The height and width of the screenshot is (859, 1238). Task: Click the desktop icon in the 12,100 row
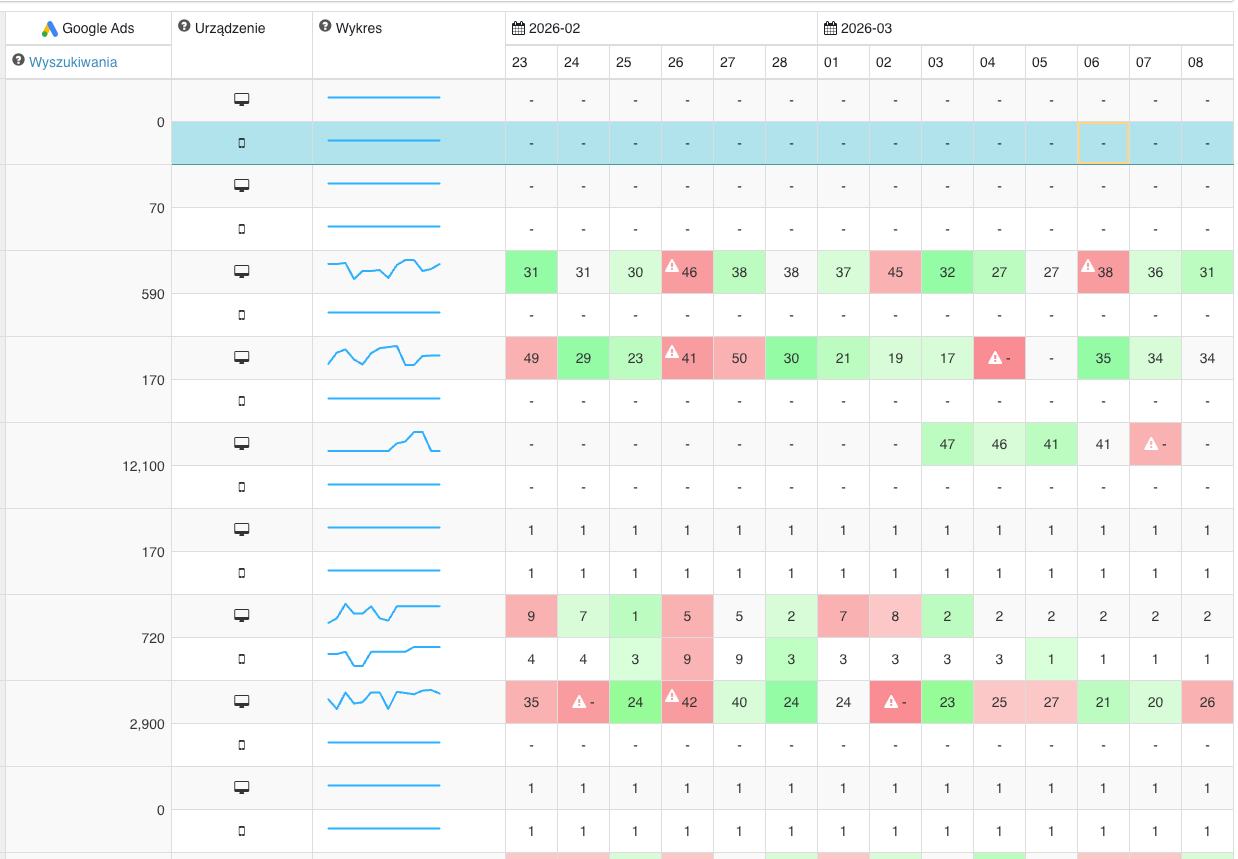[241, 443]
